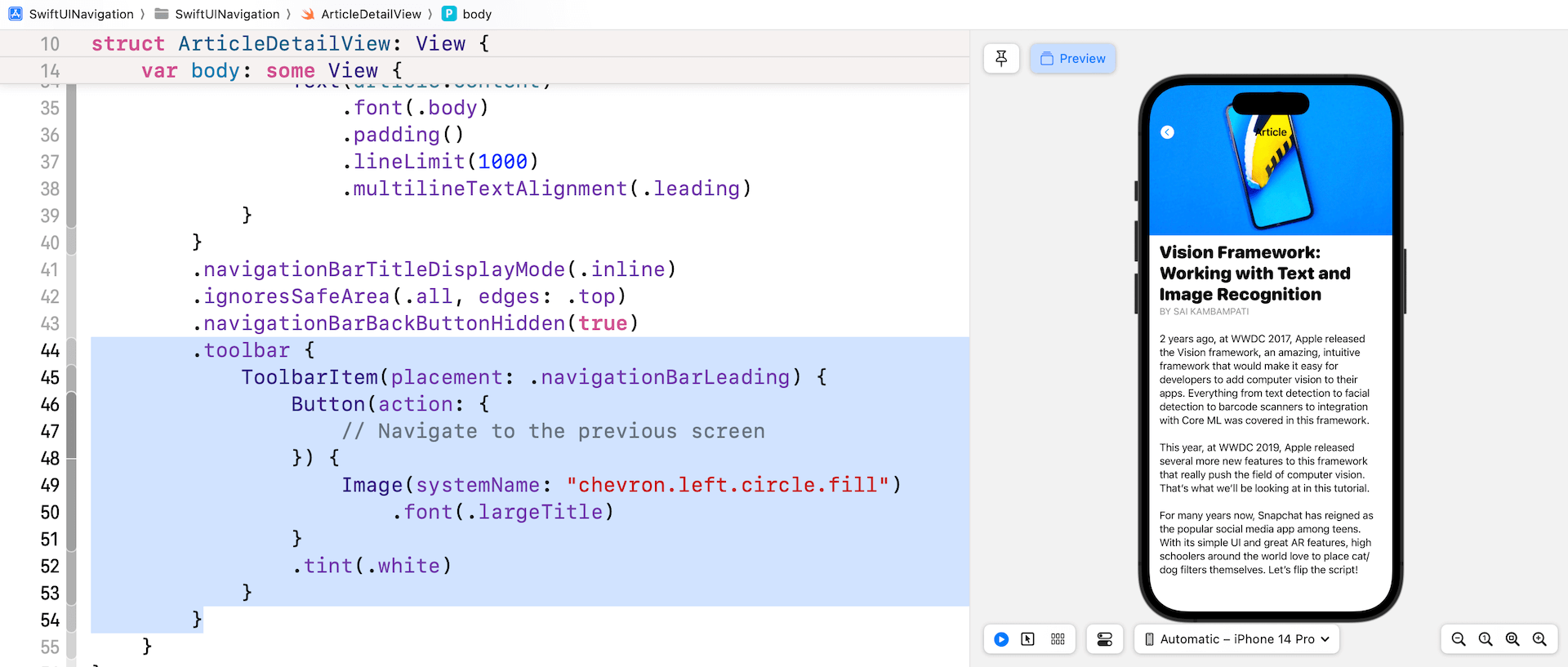
Task: Zoom out the preview canvas
Action: (x=1459, y=639)
